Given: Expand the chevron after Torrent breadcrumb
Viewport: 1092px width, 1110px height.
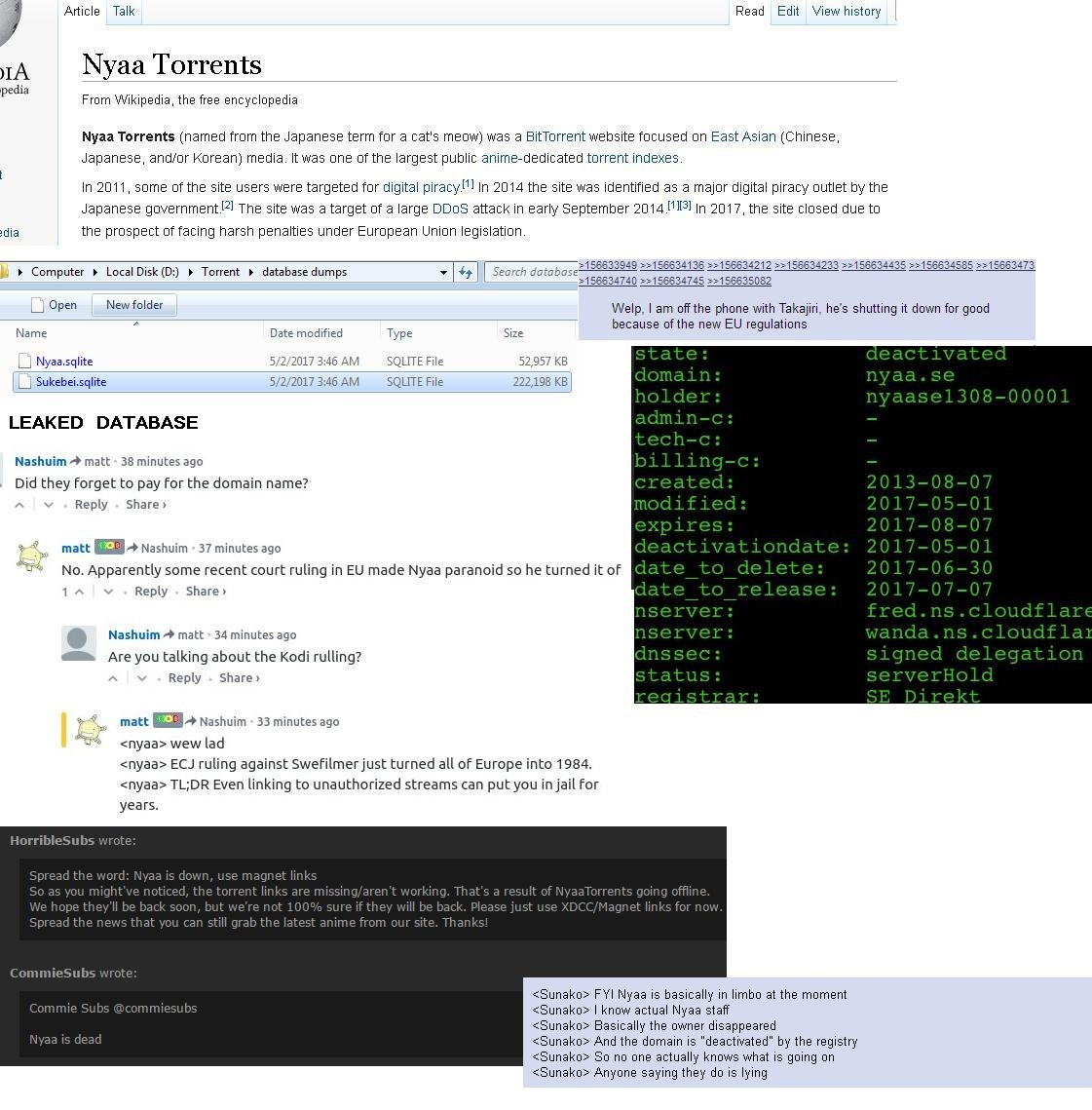Looking at the screenshot, I should [x=250, y=272].
